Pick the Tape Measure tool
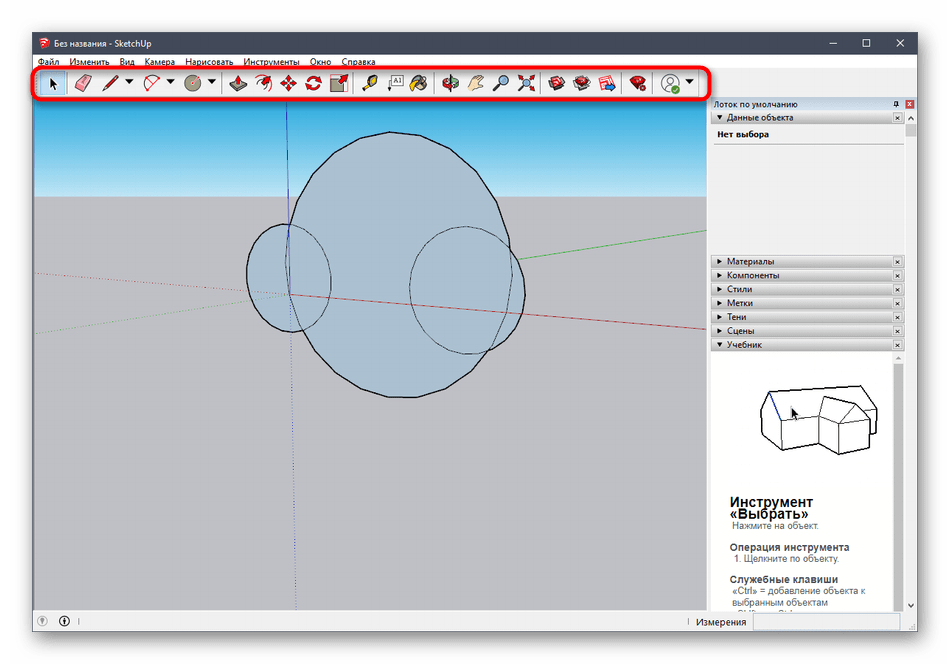Viewport: 950px width, 664px height. (x=370, y=83)
